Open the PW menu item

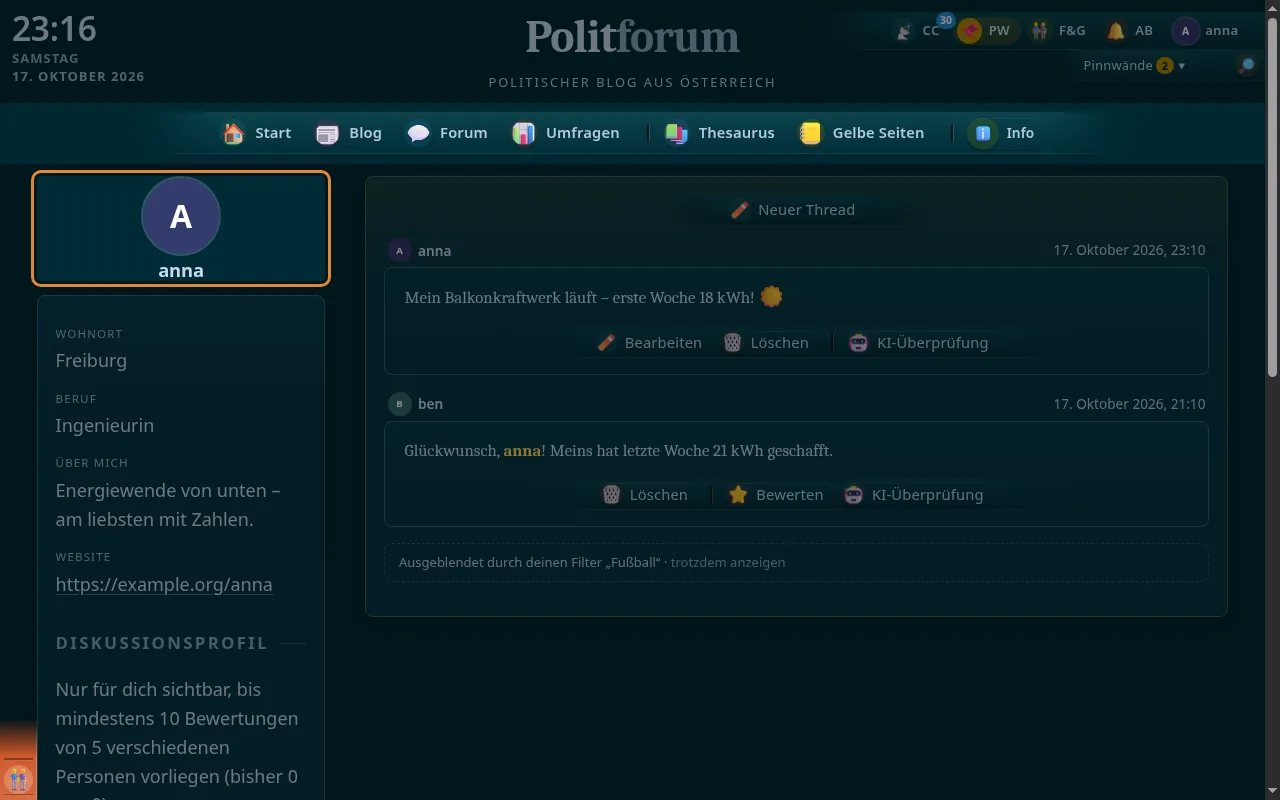pyautogui.click(x=984, y=31)
